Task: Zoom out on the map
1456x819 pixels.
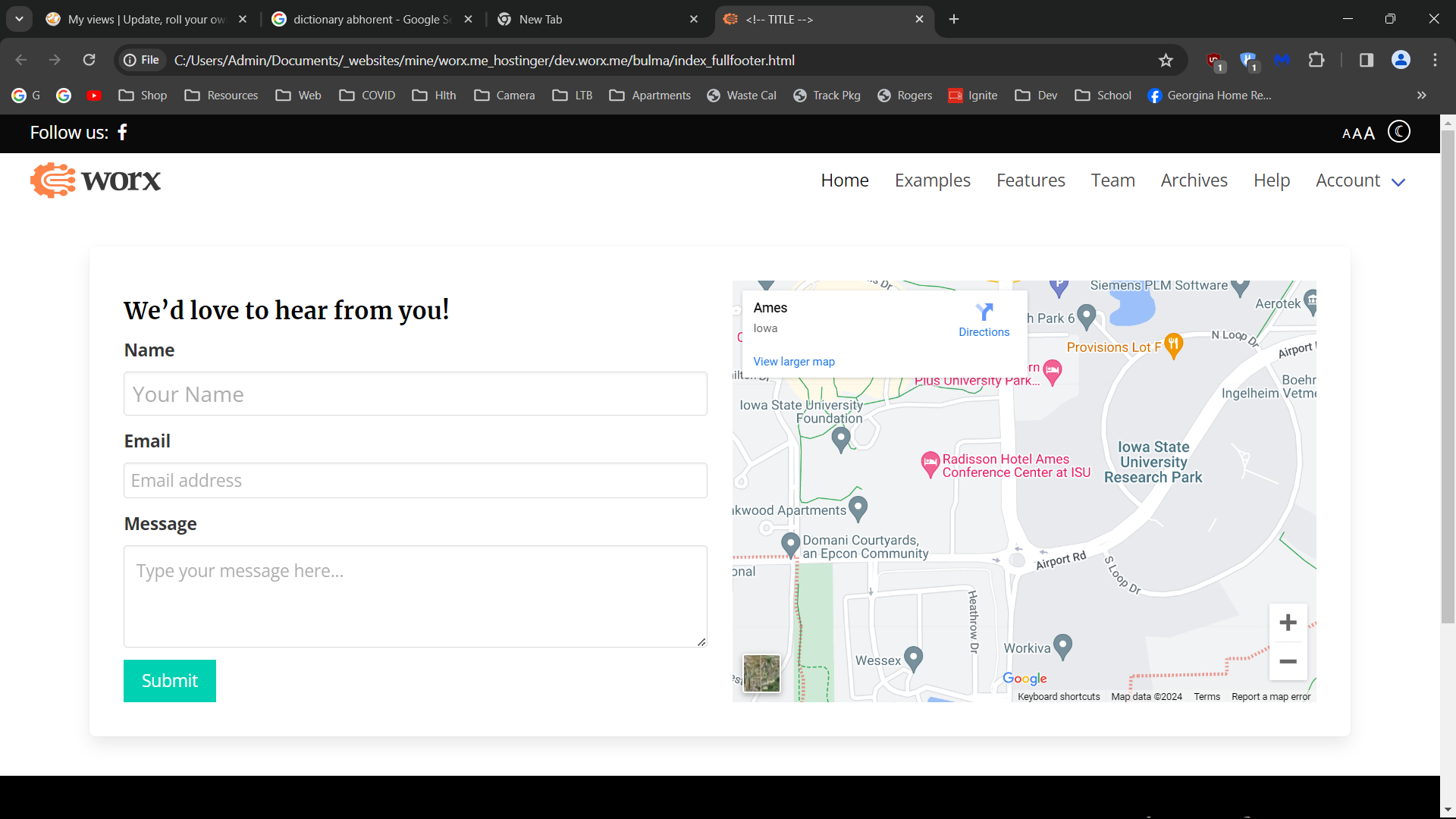Action: pos(1288,661)
